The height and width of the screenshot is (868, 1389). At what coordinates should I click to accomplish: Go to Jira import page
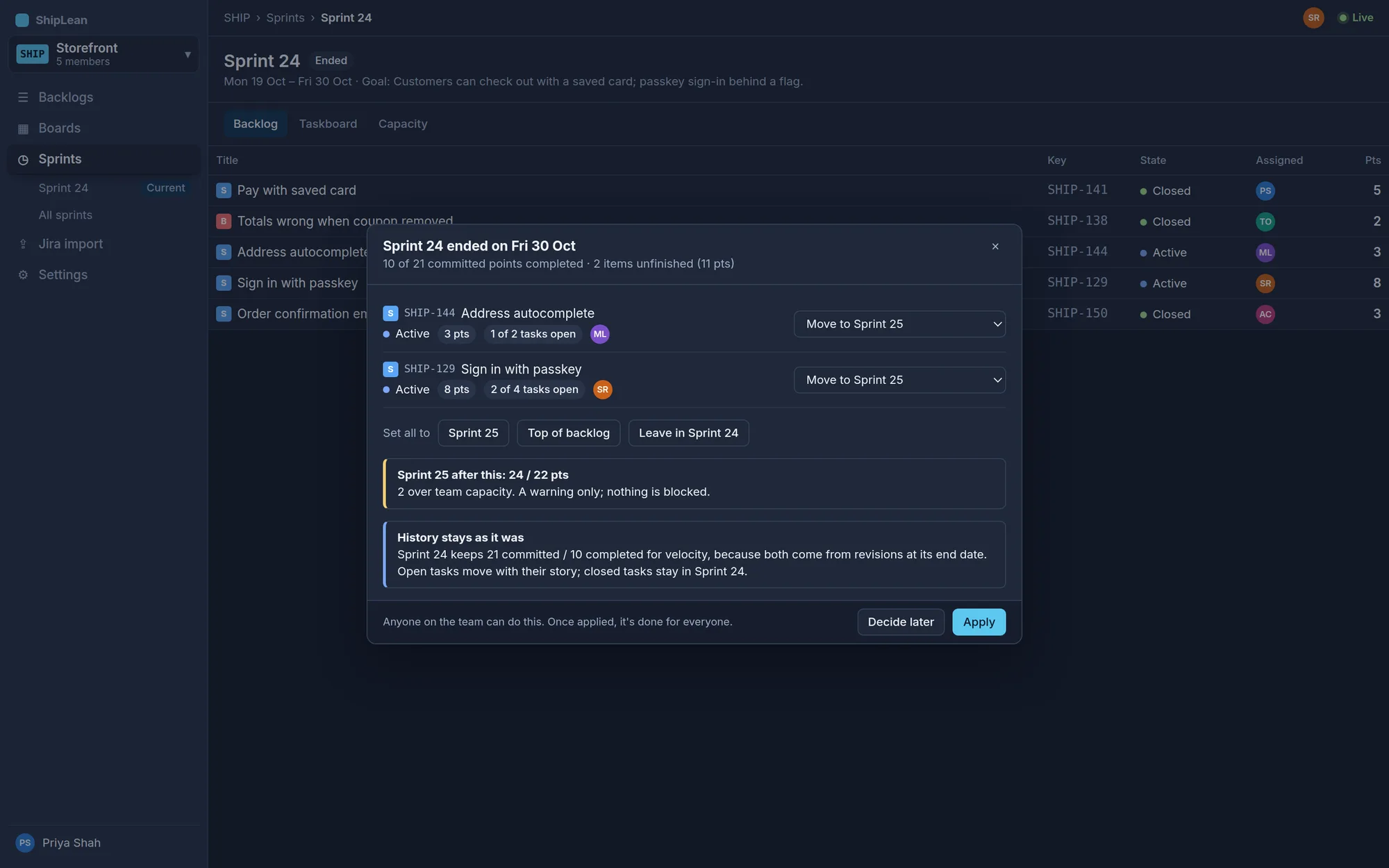(103, 244)
